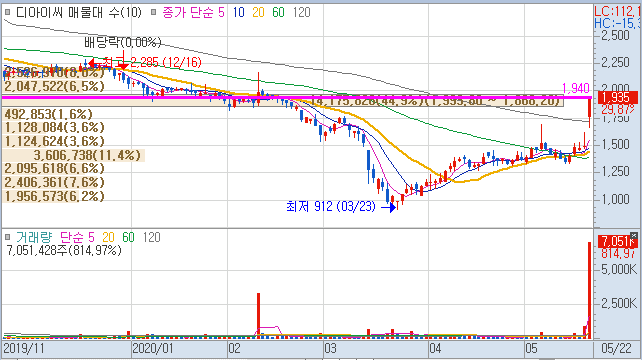This screenshot has height=360, width=642.
Task: Select the 거래량 volume indicator title
Action: click(x=34, y=237)
